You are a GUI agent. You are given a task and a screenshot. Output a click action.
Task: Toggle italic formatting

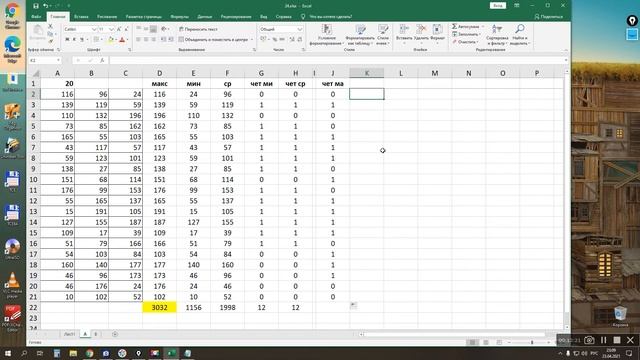tap(74, 40)
